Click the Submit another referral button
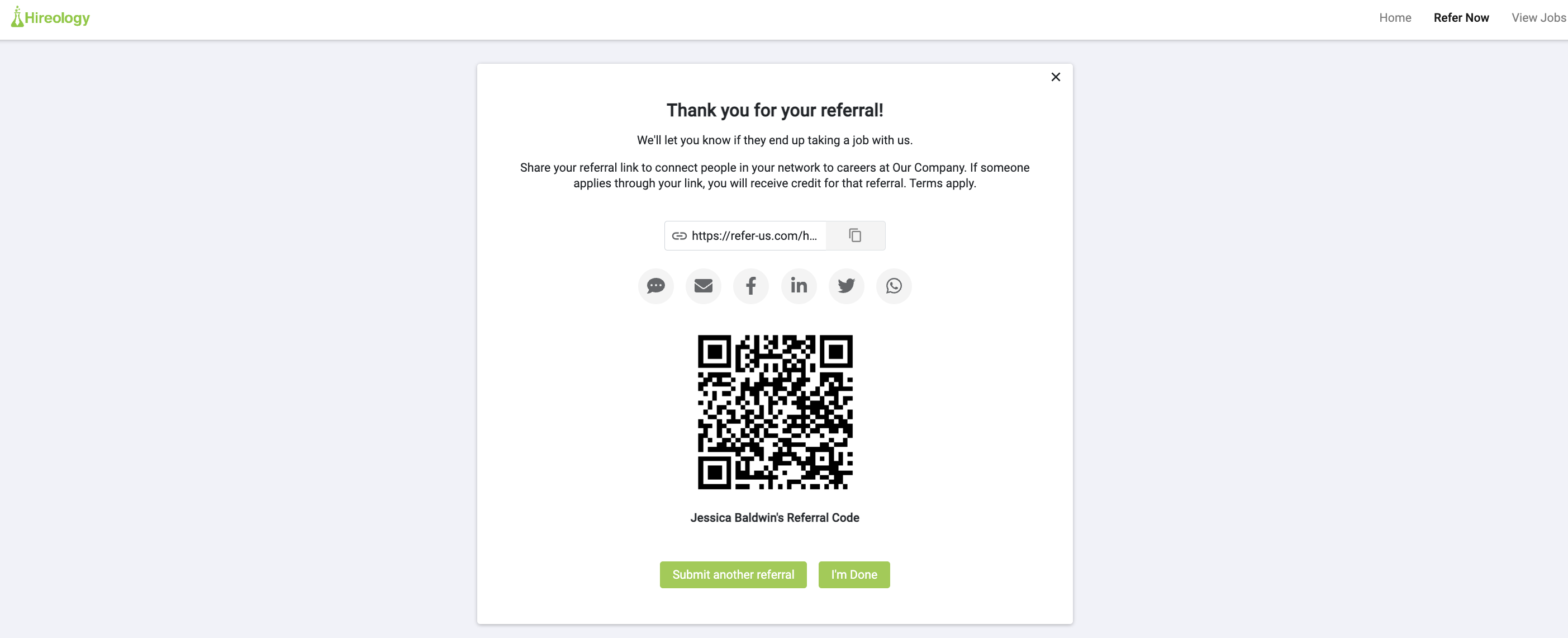The image size is (1568, 638). pyautogui.click(x=733, y=575)
